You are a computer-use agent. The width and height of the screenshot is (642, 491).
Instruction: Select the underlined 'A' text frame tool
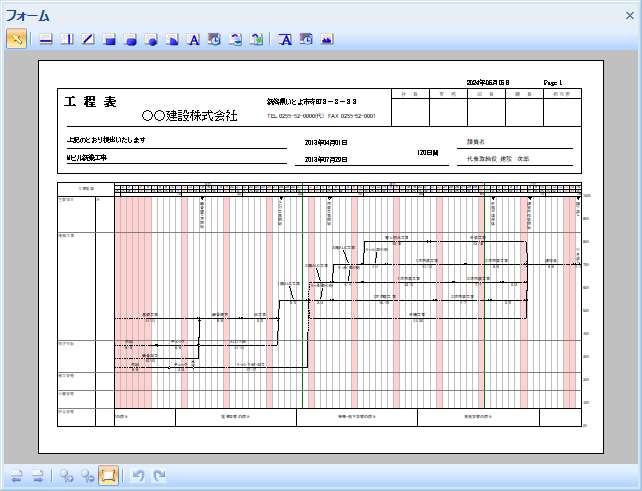tap(285, 39)
